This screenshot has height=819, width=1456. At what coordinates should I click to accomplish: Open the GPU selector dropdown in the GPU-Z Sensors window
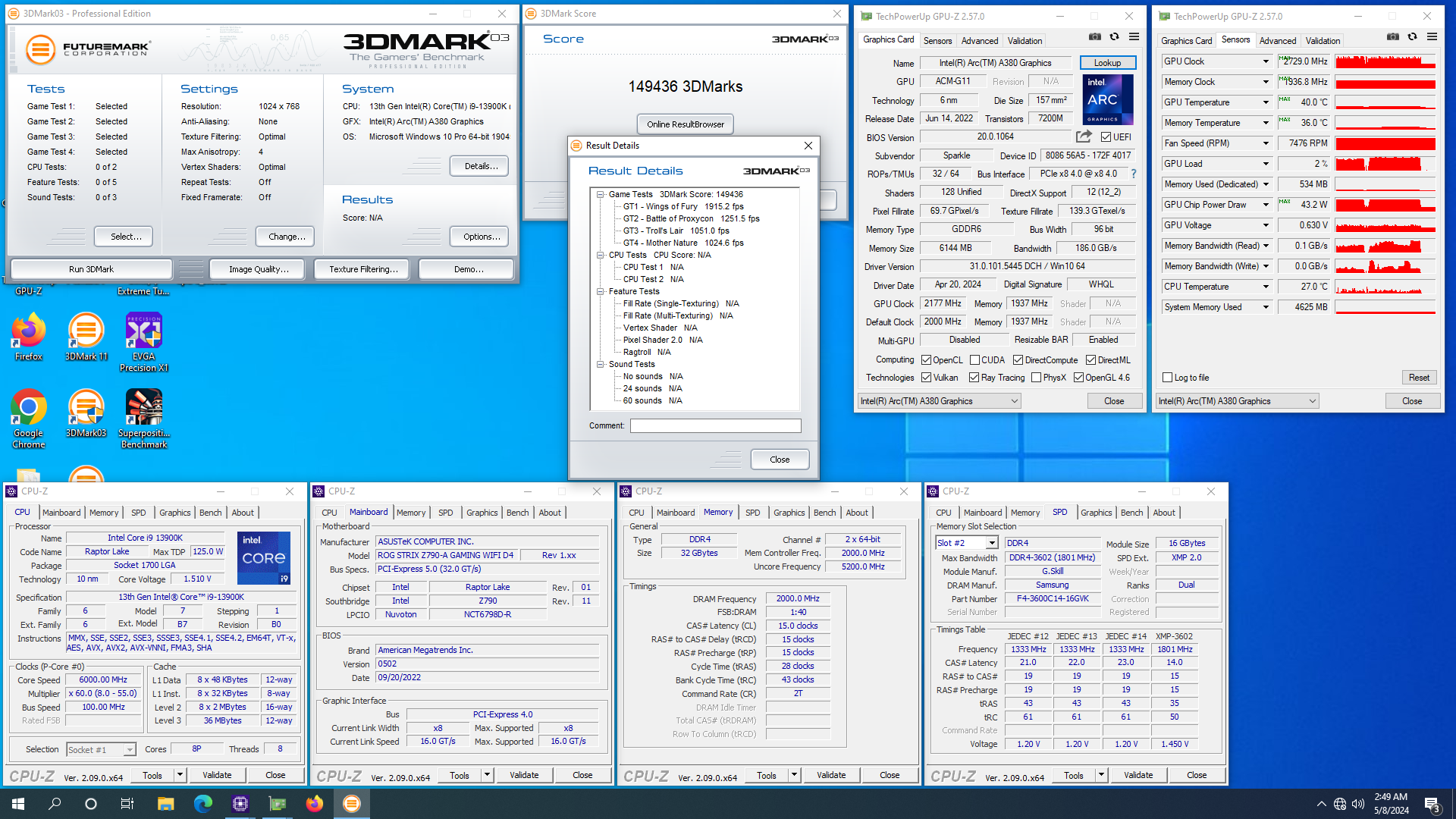[x=1238, y=400]
